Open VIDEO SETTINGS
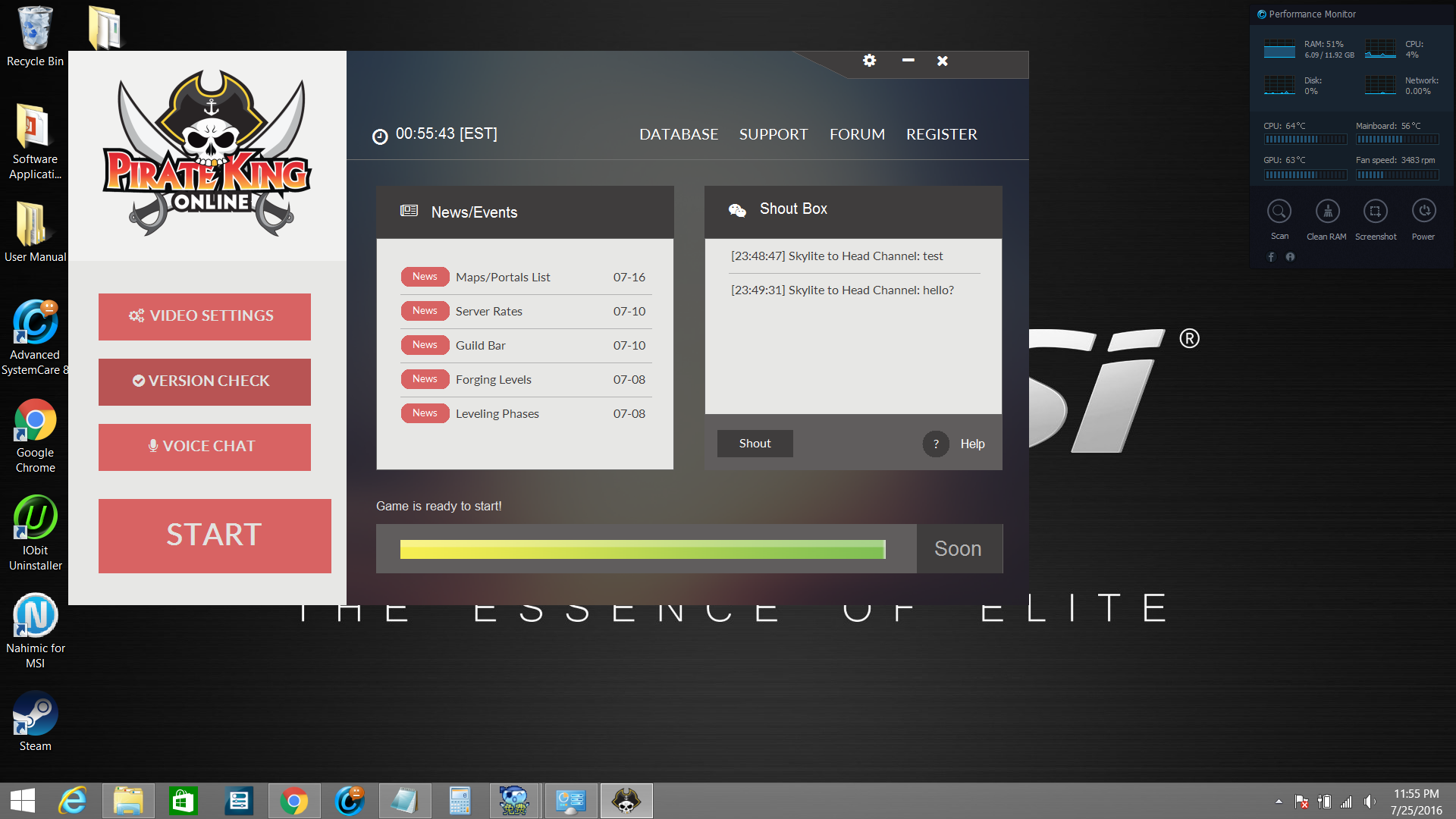Viewport: 1456px width, 819px height. coord(205,317)
